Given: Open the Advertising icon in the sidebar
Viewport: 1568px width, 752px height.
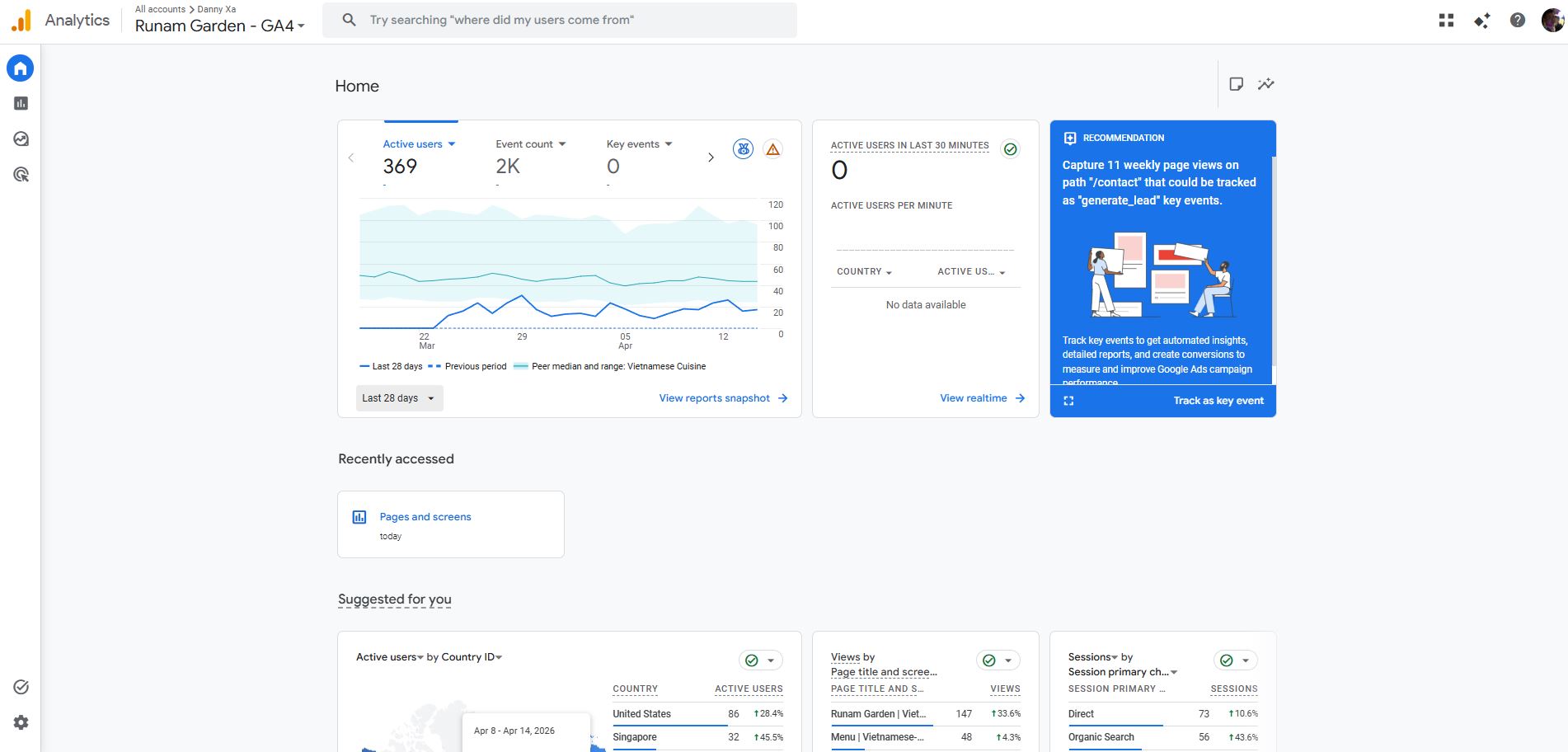Looking at the screenshot, I should (21, 174).
